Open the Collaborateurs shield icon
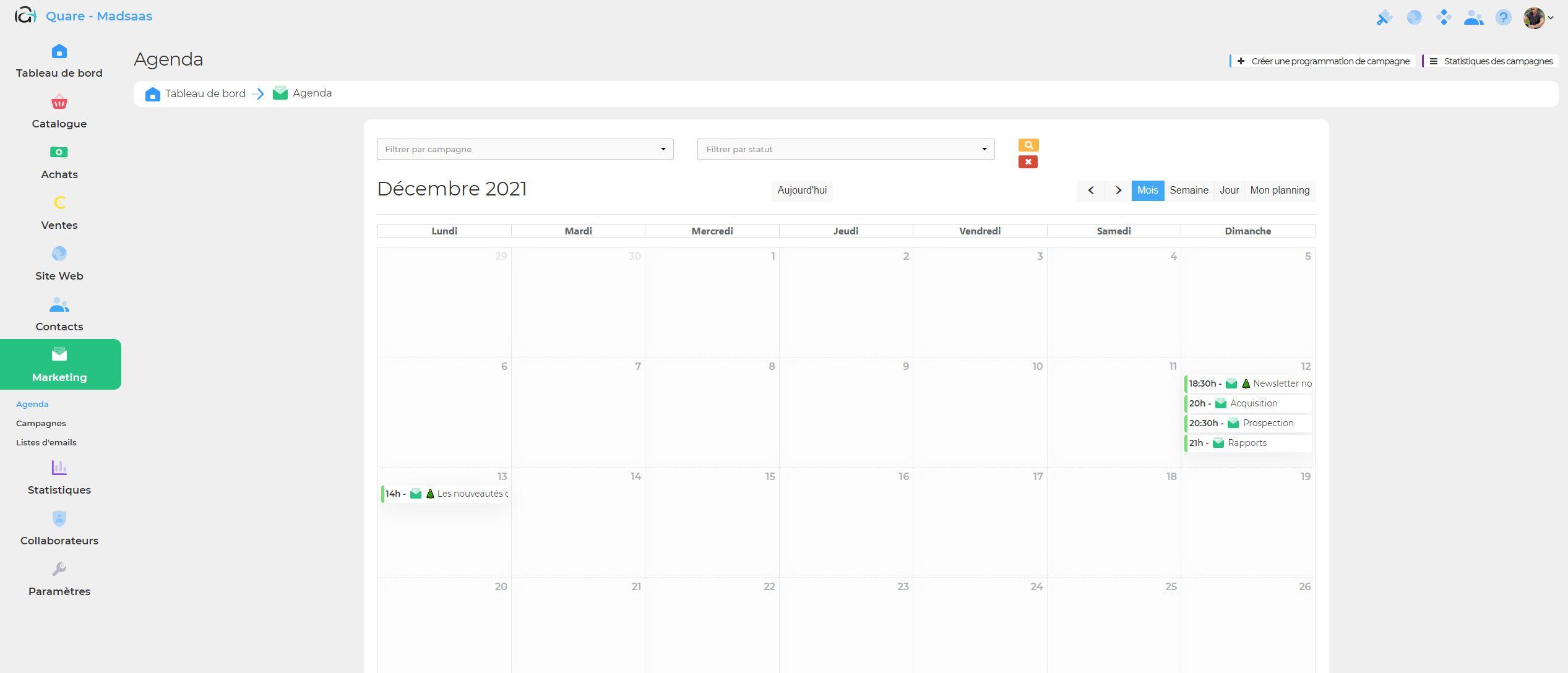The width and height of the screenshot is (1568, 673). click(x=59, y=518)
